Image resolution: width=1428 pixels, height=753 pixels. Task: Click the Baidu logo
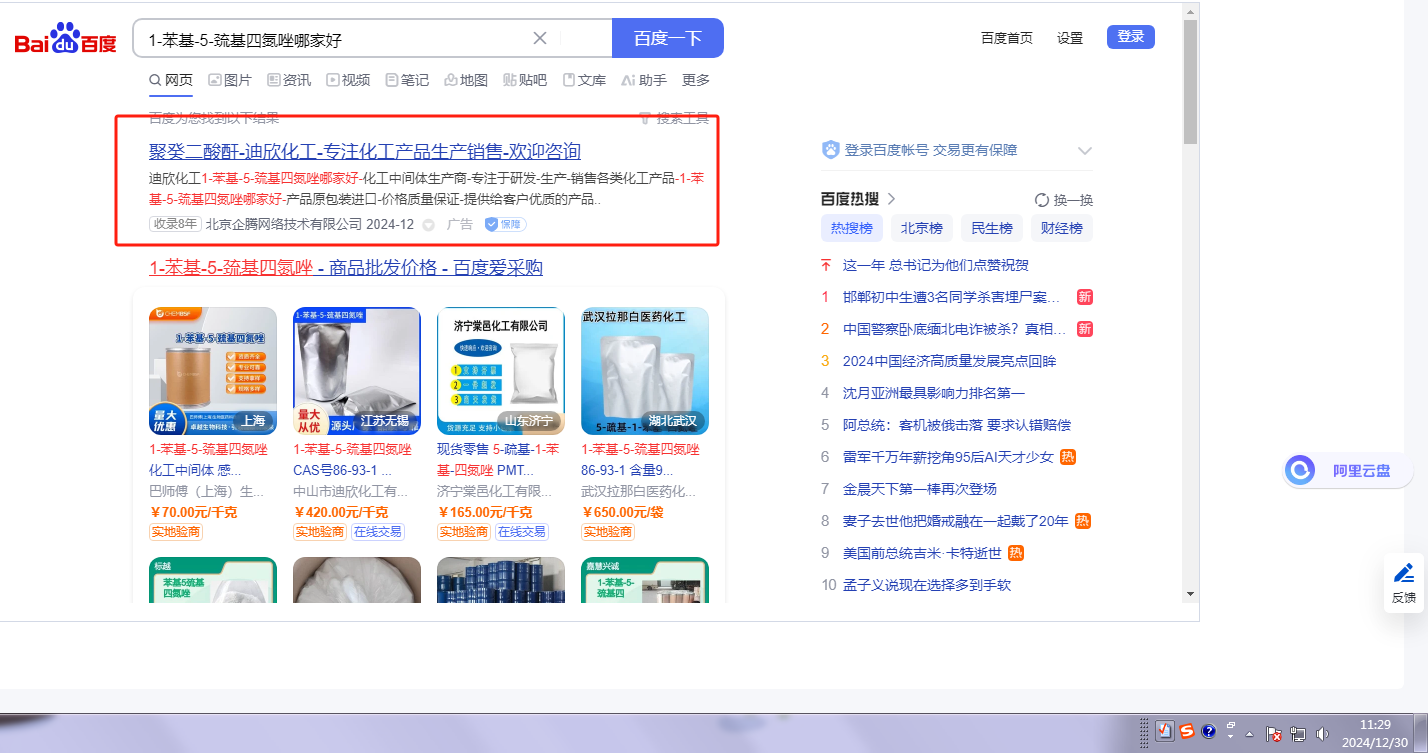65,40
